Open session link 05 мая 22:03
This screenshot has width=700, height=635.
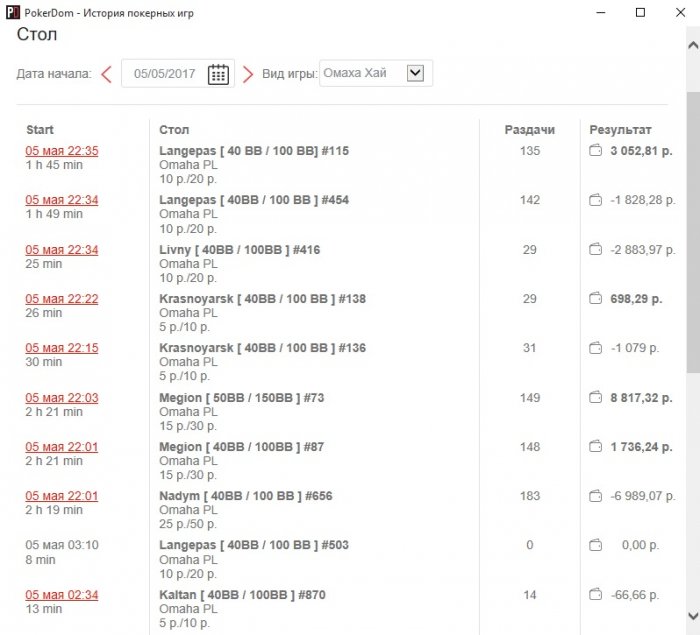[62, 398]
